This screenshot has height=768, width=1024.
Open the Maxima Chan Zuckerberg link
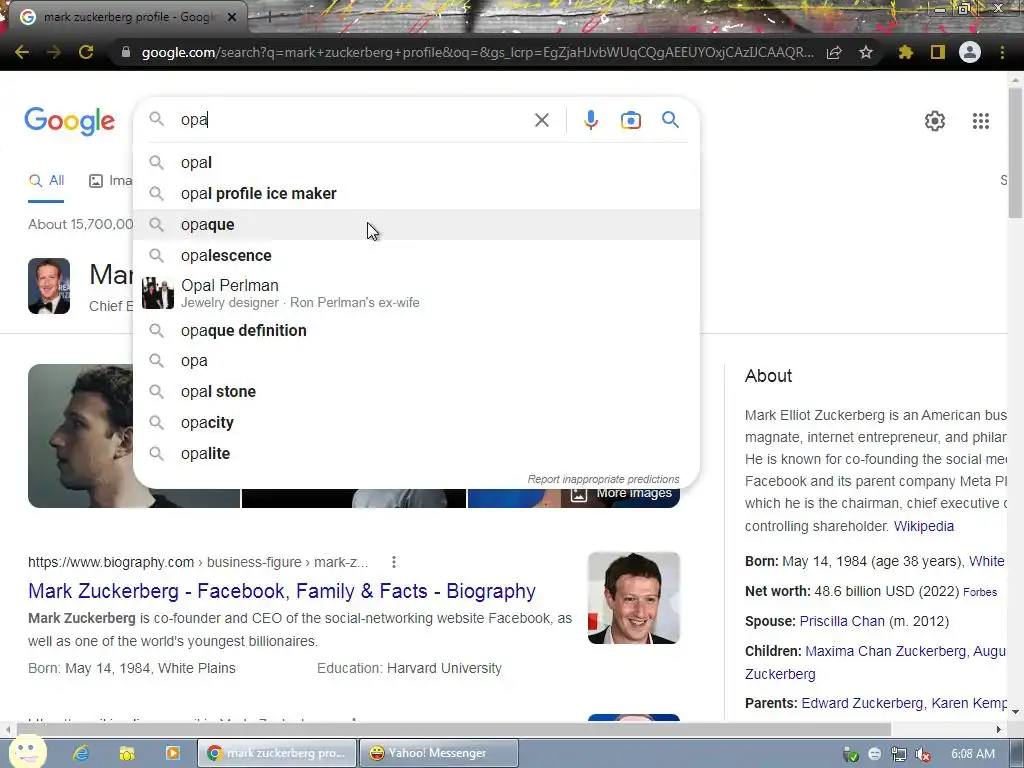pos(885,651)
